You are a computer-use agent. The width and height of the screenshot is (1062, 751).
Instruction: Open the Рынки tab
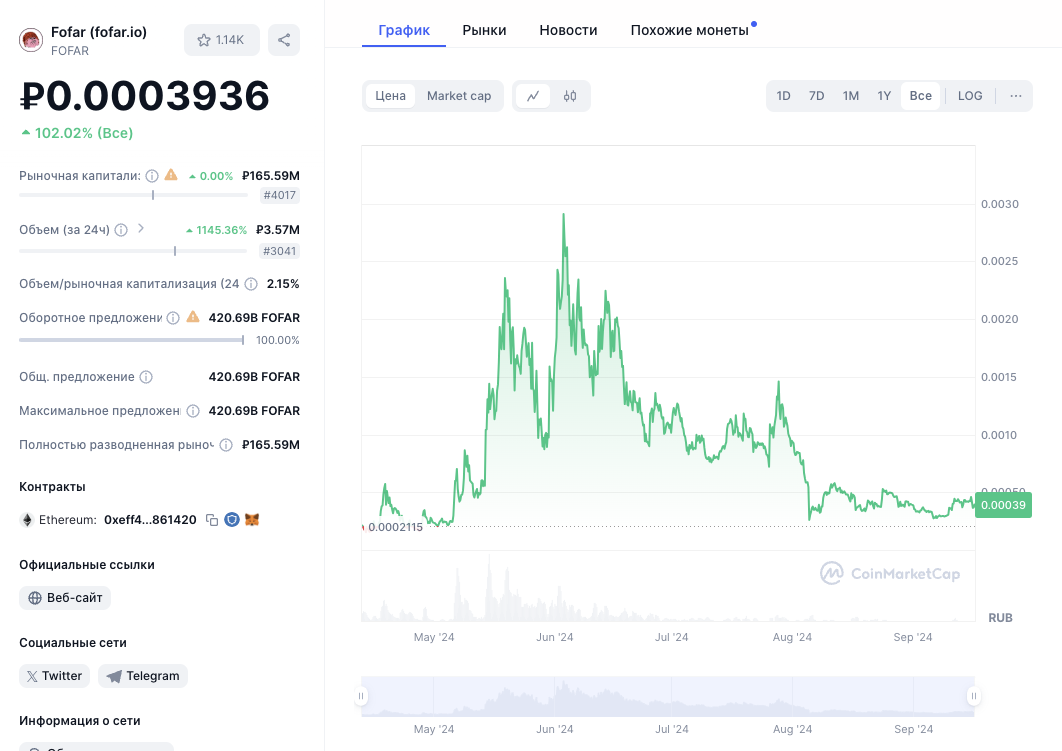click(484, 30)
